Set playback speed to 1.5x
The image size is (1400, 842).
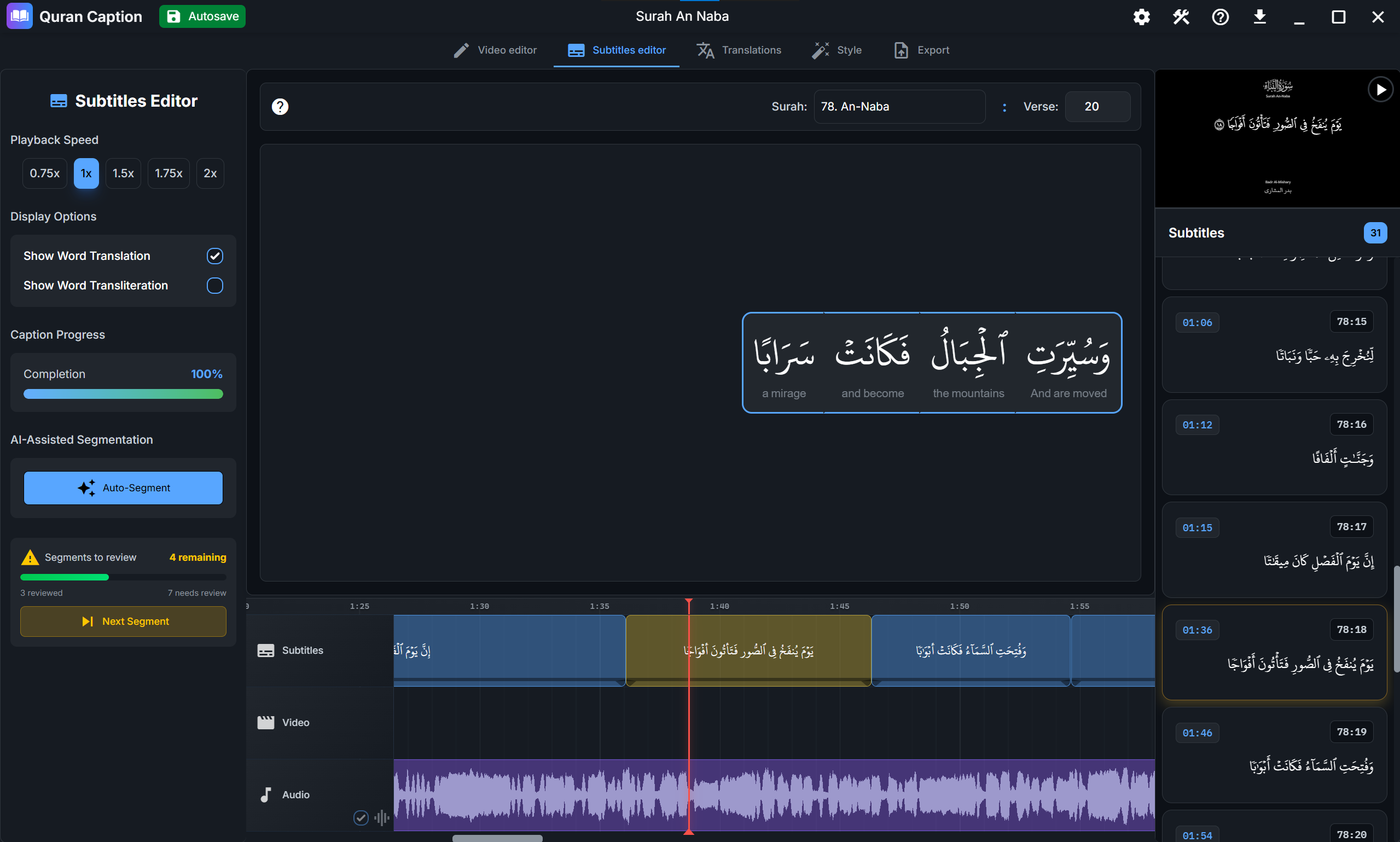coord(123,173)
